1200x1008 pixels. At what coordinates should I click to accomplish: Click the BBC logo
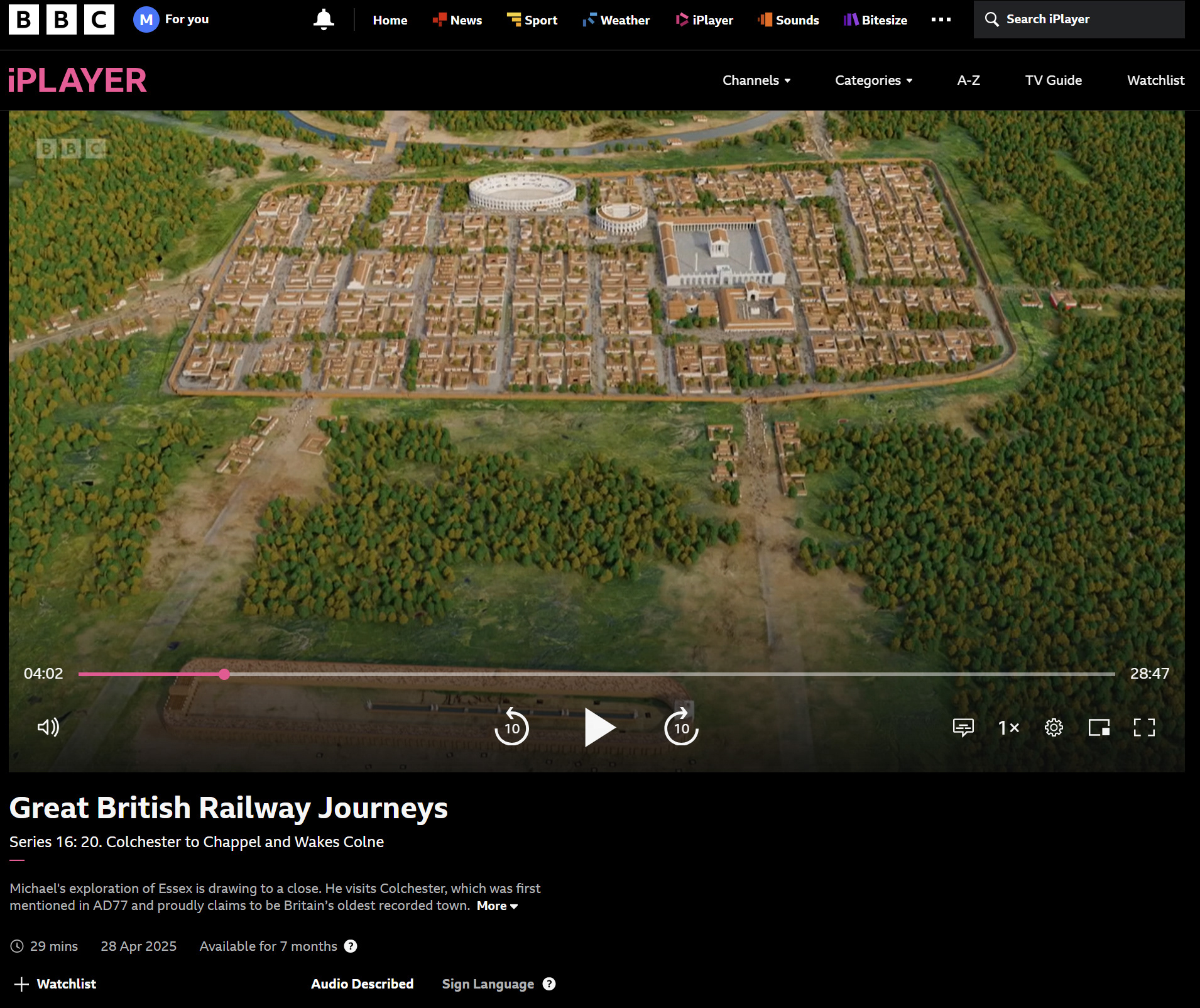click(62, 19)
